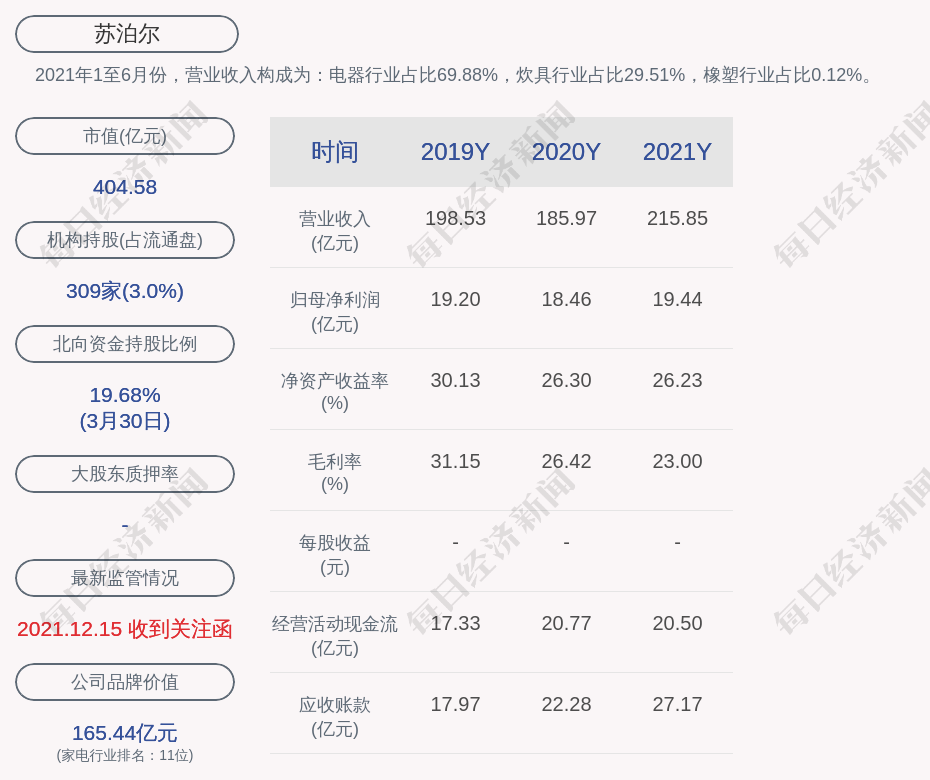The image size is (930, 780).
Task: Click the brand value 165.44亿元
Action: coord(125,733)
